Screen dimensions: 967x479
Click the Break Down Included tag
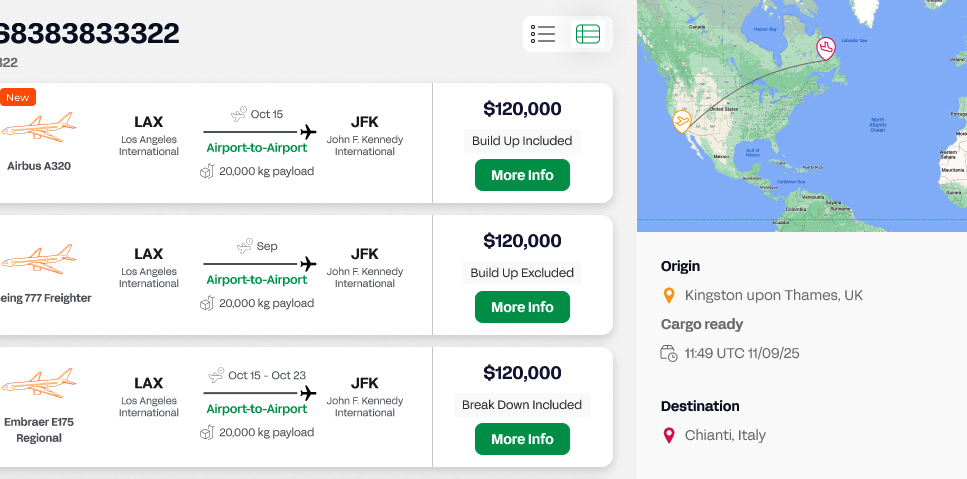(522, 405)
